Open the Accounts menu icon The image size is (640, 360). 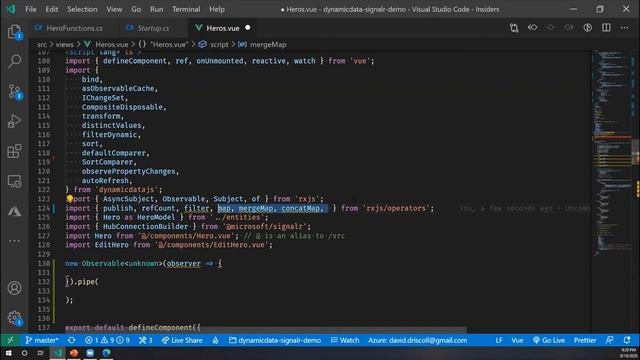[14, 288]
